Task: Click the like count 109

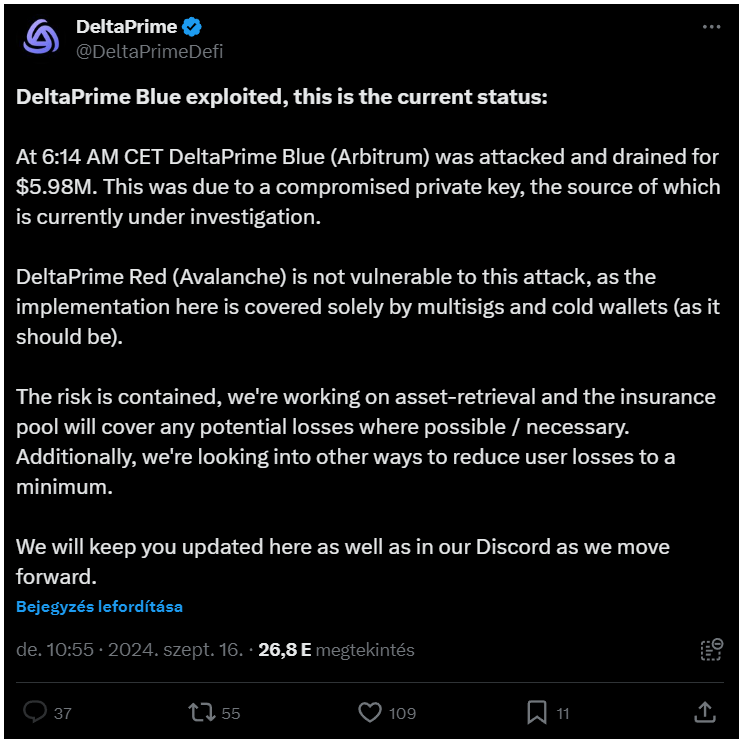Action: pos(403,713)
